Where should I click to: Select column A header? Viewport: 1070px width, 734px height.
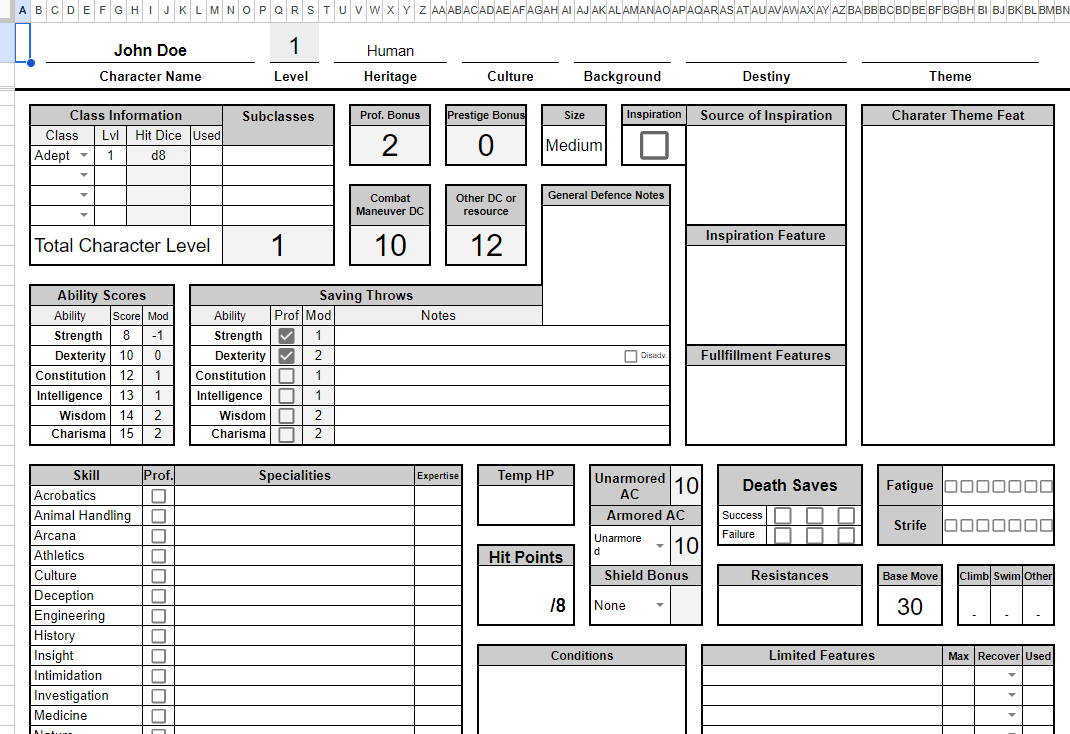pos(22,10)
